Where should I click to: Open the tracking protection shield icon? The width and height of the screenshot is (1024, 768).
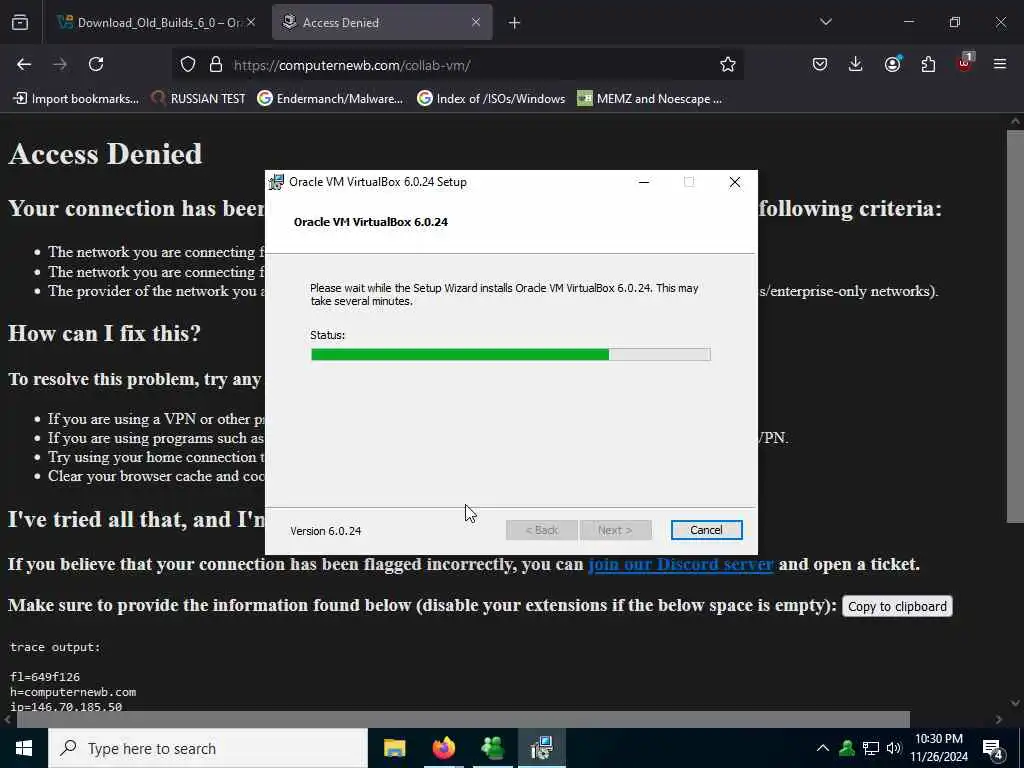(x=188, y=64)
